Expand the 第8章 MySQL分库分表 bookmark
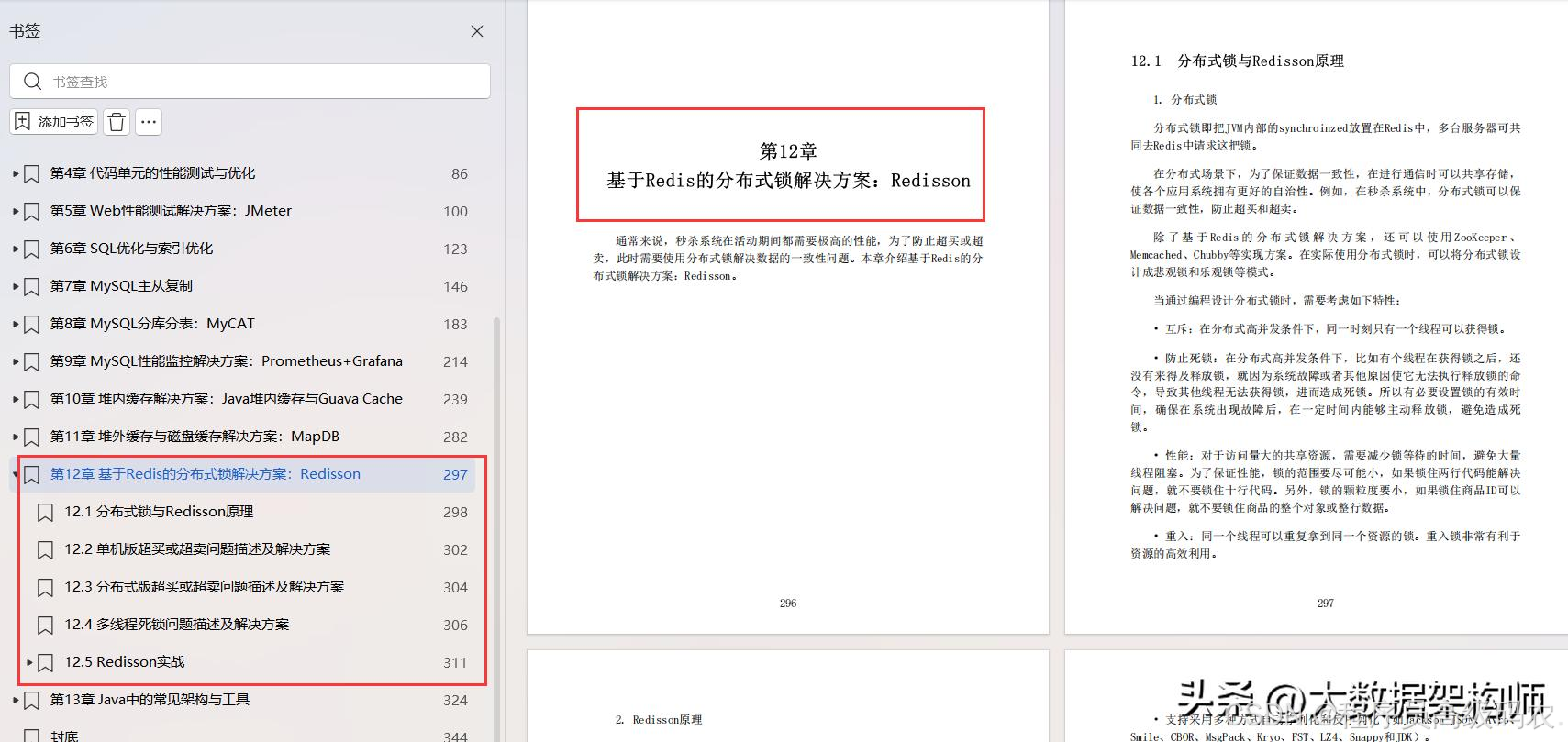 click(x=16, y=324)
